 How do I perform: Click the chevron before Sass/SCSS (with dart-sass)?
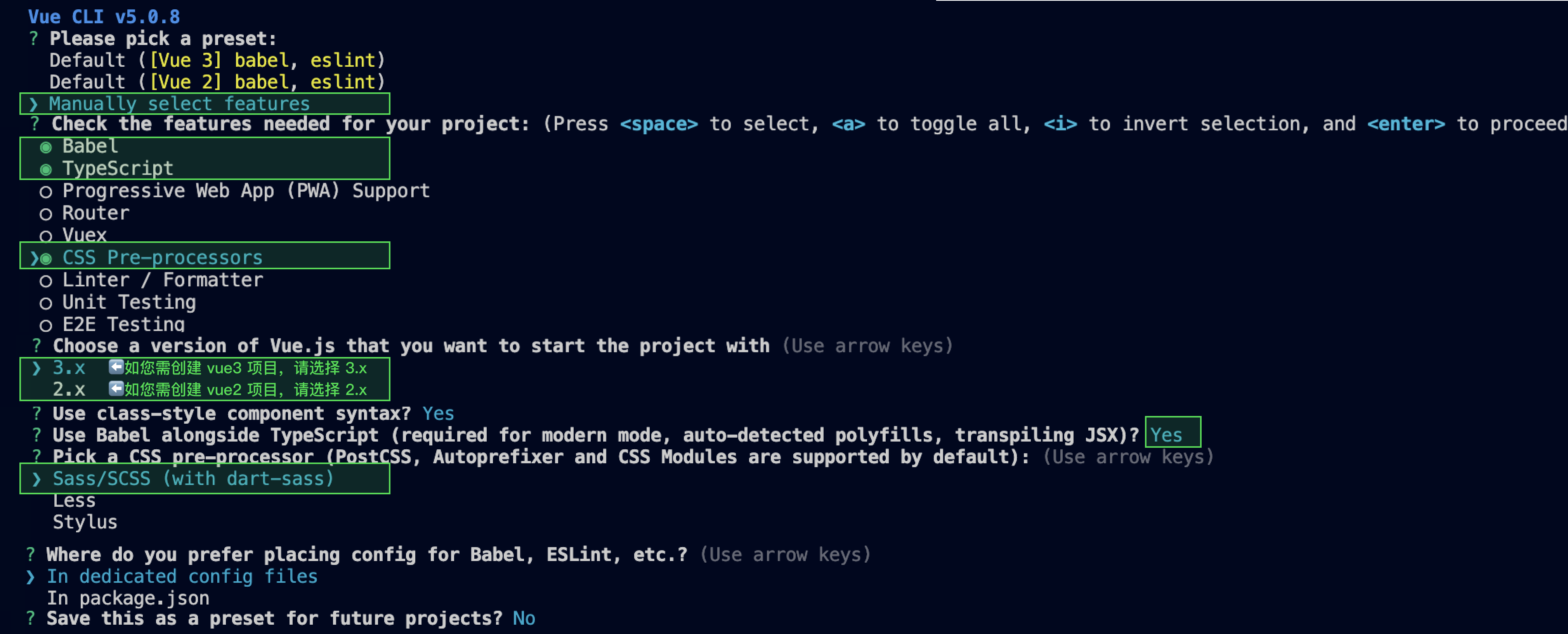36,480
